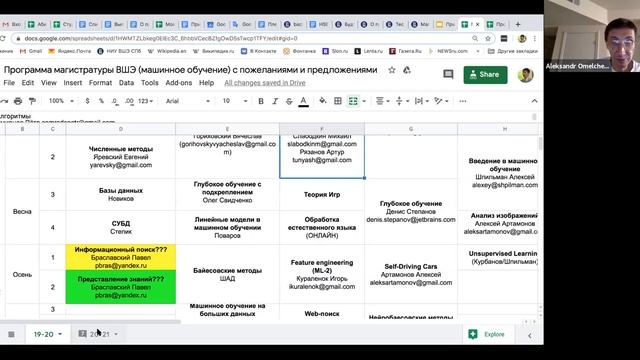Click the Explore button

pos(488,334)
